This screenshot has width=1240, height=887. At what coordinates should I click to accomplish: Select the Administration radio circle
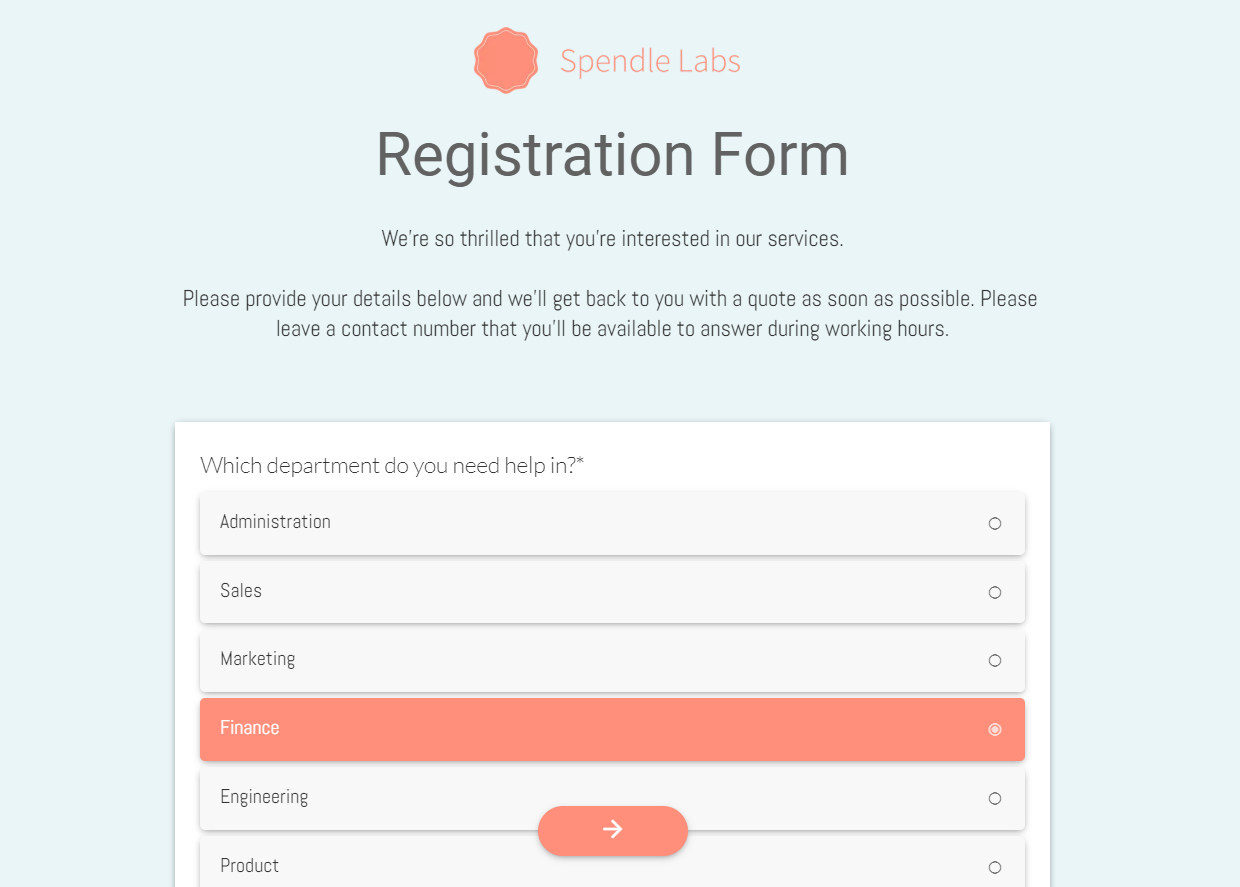[995, 523]
